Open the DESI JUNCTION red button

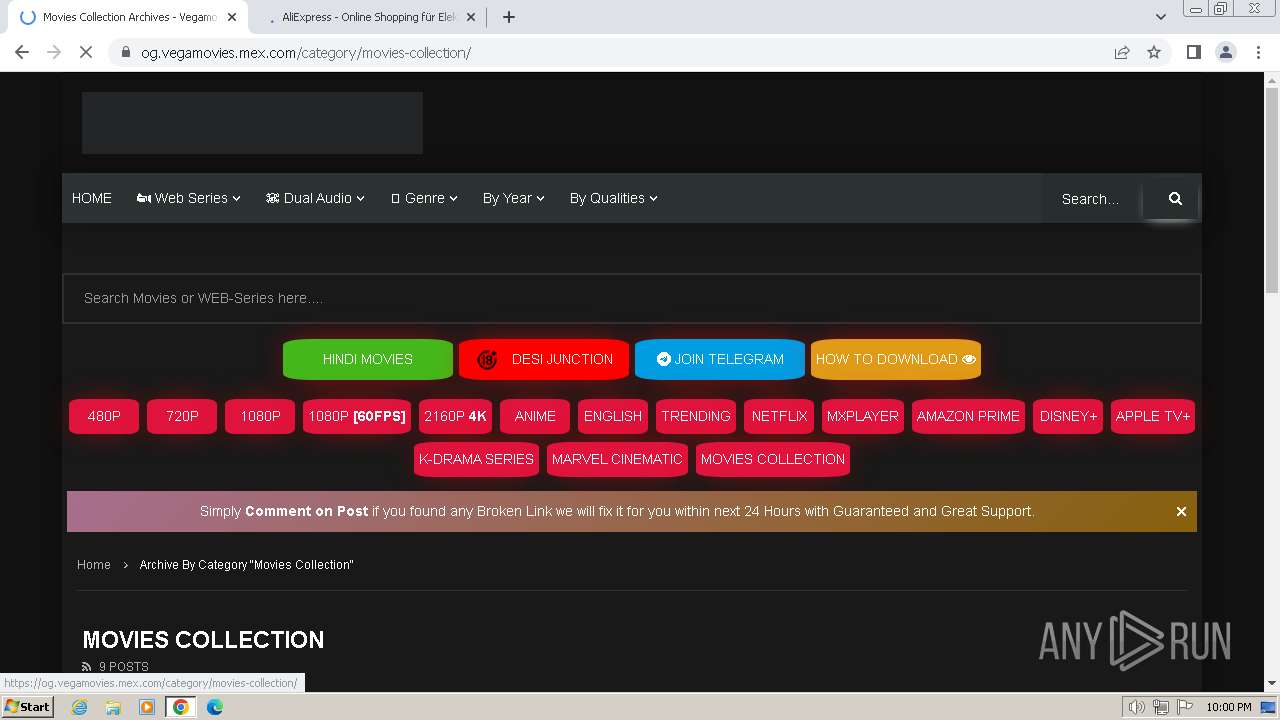(544, 359)
